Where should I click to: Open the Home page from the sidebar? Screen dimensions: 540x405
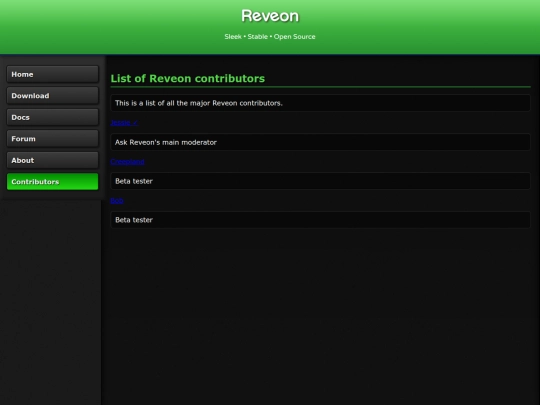[52, 74]
